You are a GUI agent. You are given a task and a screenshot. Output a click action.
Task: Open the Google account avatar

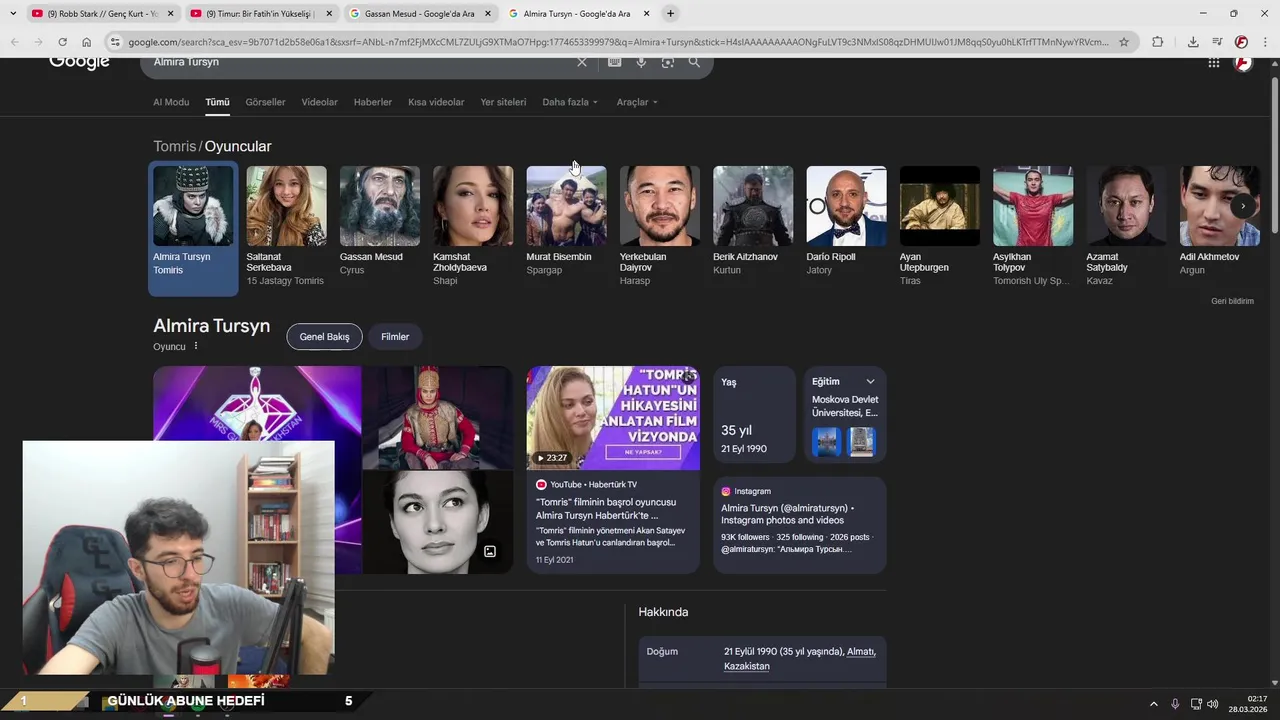(1243, 62)
